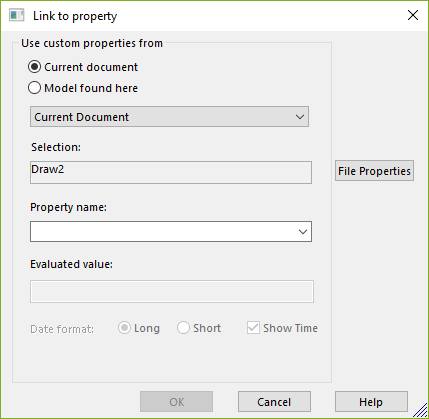This screenshot has width=429, height=419.
Task: Open the Current Document dropdown list
Action: tap(169, 117)
